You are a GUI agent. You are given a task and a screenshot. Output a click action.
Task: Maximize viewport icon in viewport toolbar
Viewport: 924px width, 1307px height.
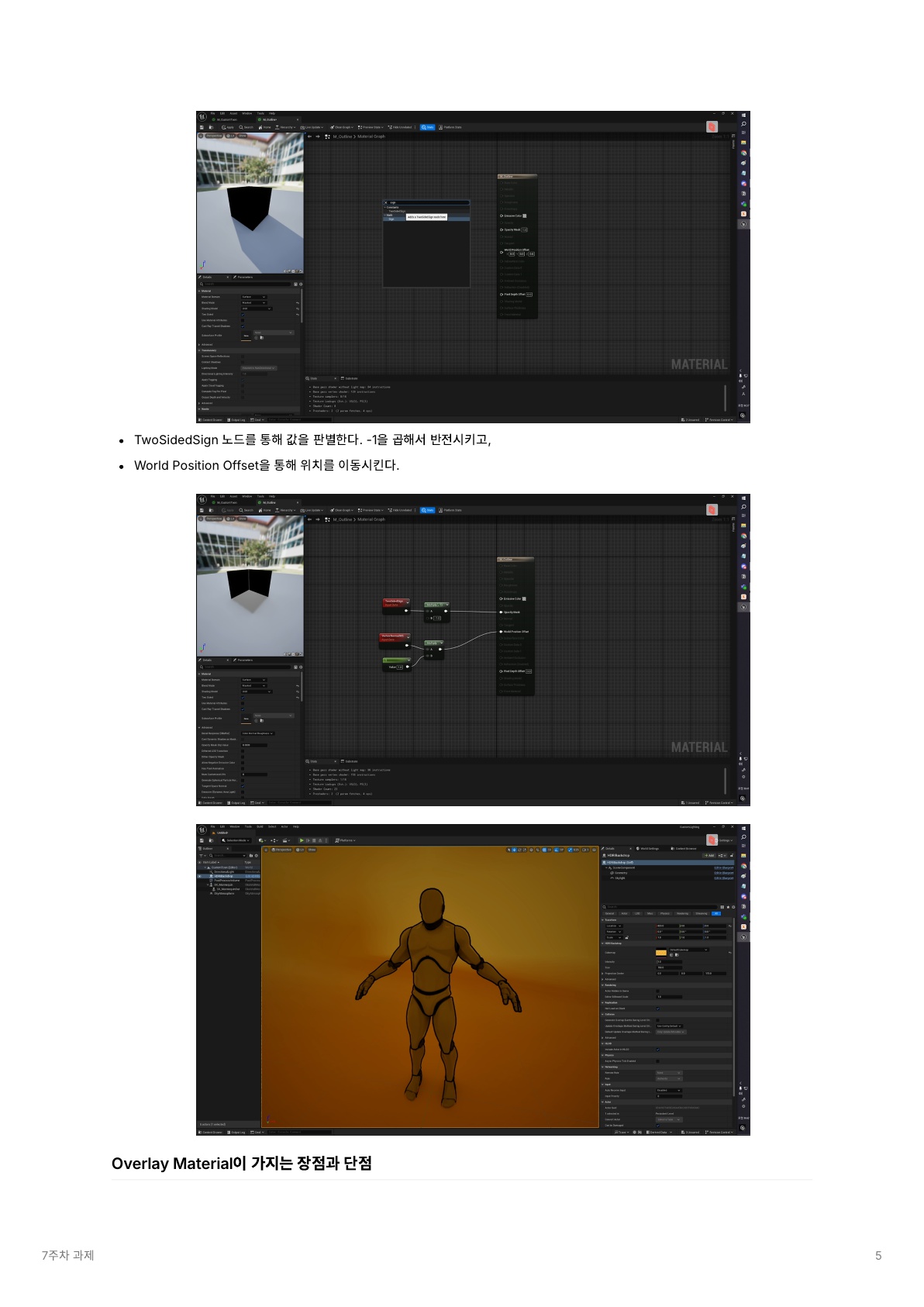pyautogui.click(x=594, y=850)
